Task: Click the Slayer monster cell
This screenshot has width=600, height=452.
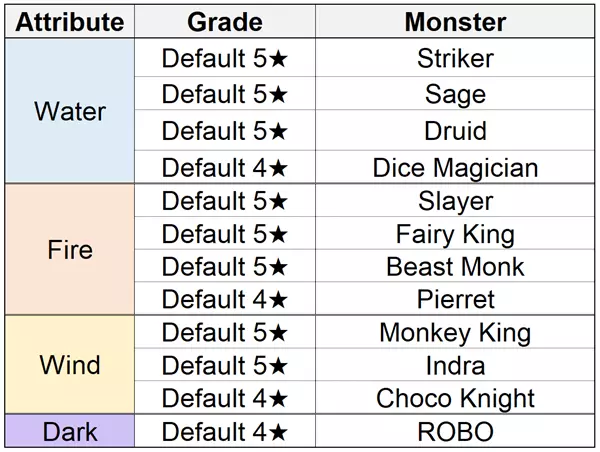Action: tap(455, 200)
